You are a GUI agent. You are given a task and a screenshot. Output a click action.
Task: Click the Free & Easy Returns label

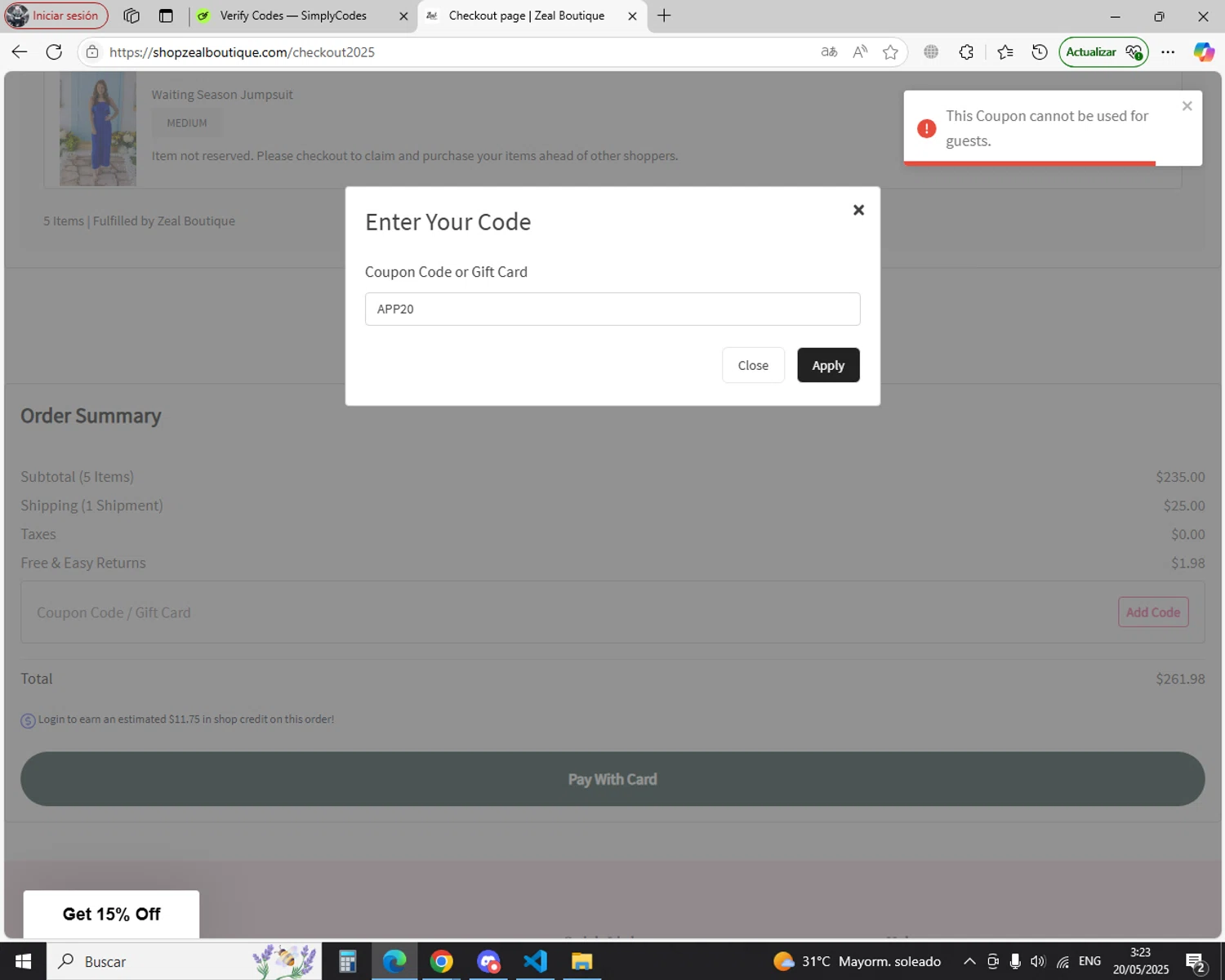(x=83, y=563)
